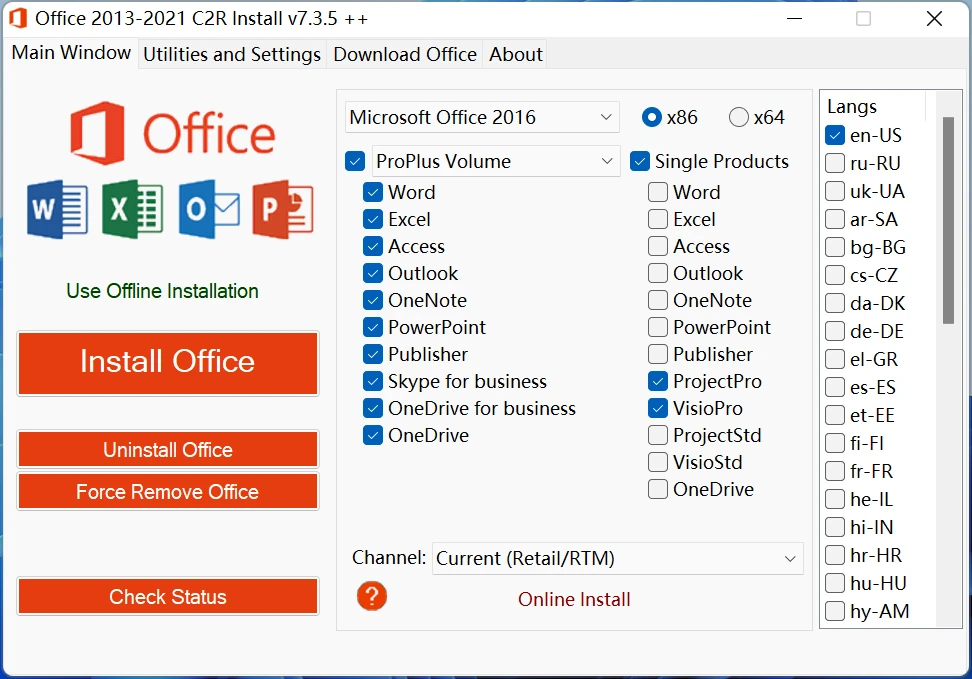The width and height of the screenshot is (972, 679).
Task: Uncheck PowerPoint in the ProPlus list
Action: pyautogui.click(x=373, y=327)
